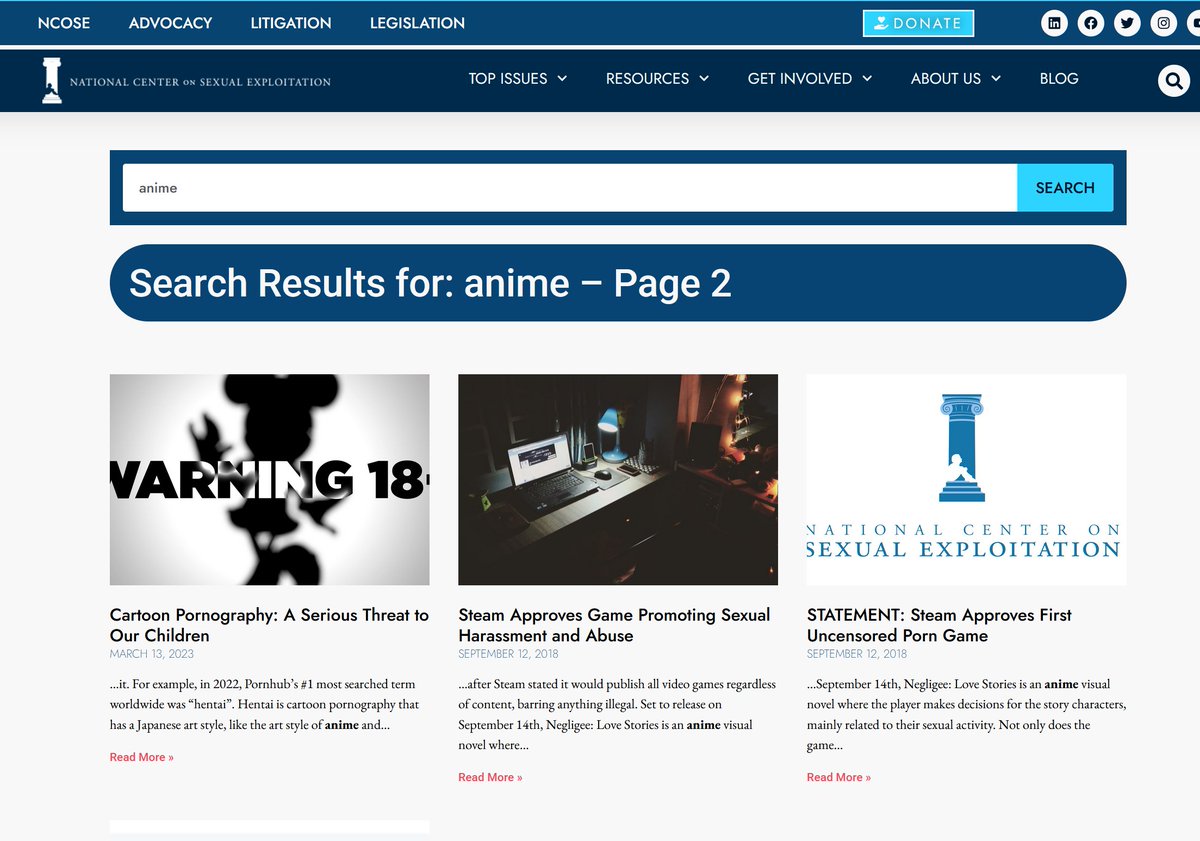Open NCOSE Facebook page icon

coord(1091,23)
